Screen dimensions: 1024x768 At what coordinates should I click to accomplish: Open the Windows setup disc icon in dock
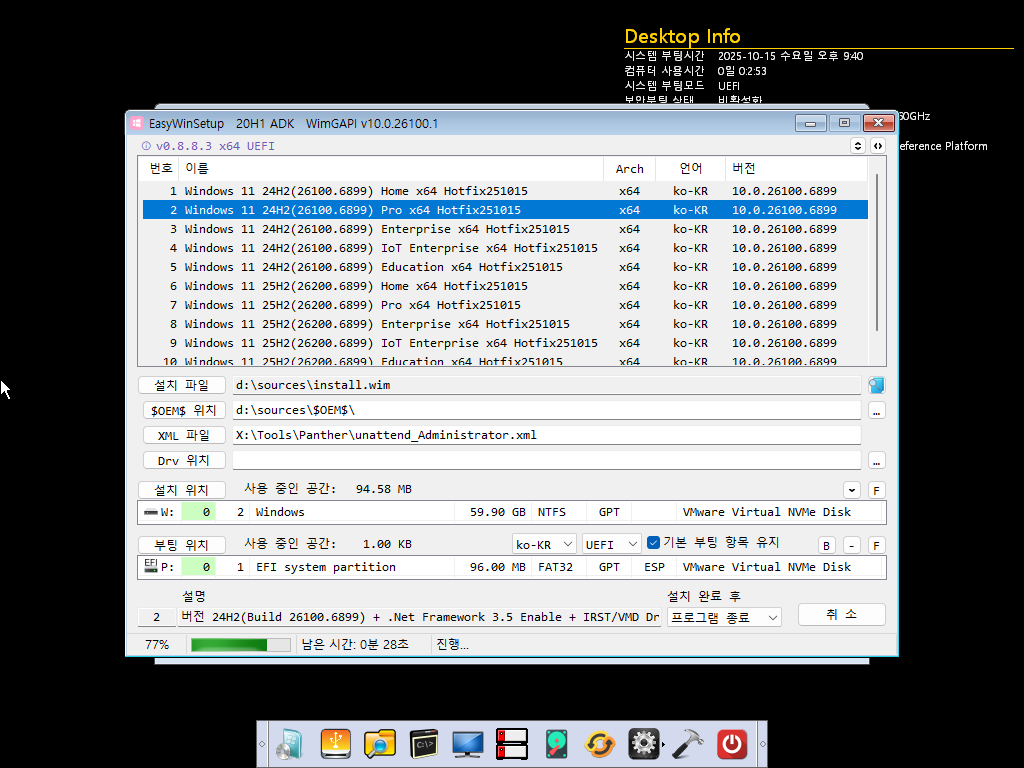tap(290, 744)
